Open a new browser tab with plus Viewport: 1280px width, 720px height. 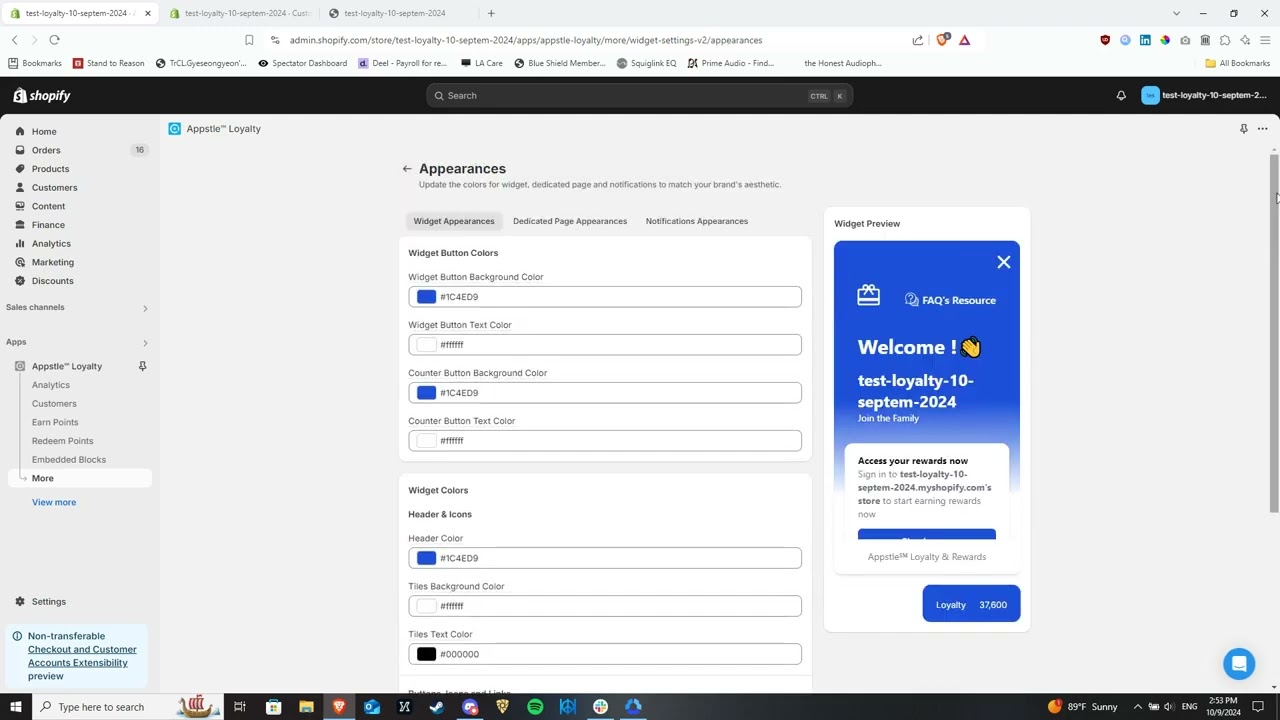[x=491, y=13]
